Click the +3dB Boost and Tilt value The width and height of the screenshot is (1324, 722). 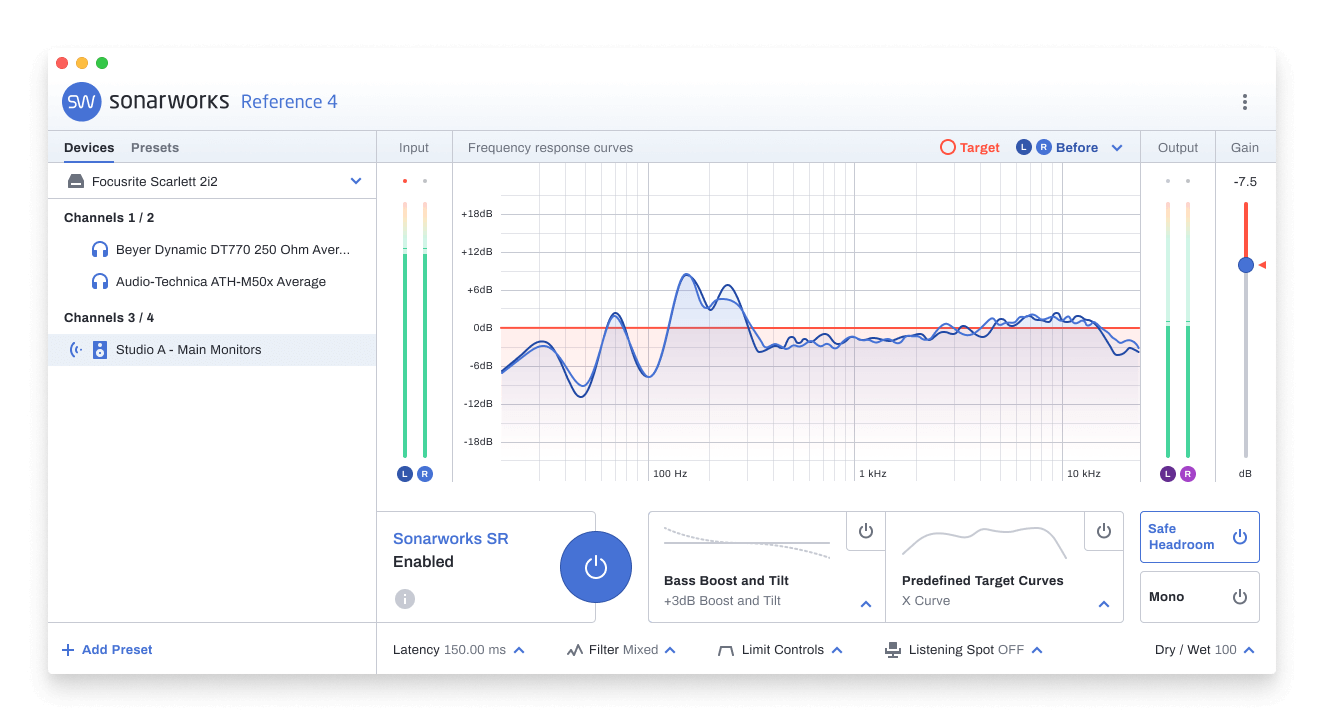pos(722,601)
